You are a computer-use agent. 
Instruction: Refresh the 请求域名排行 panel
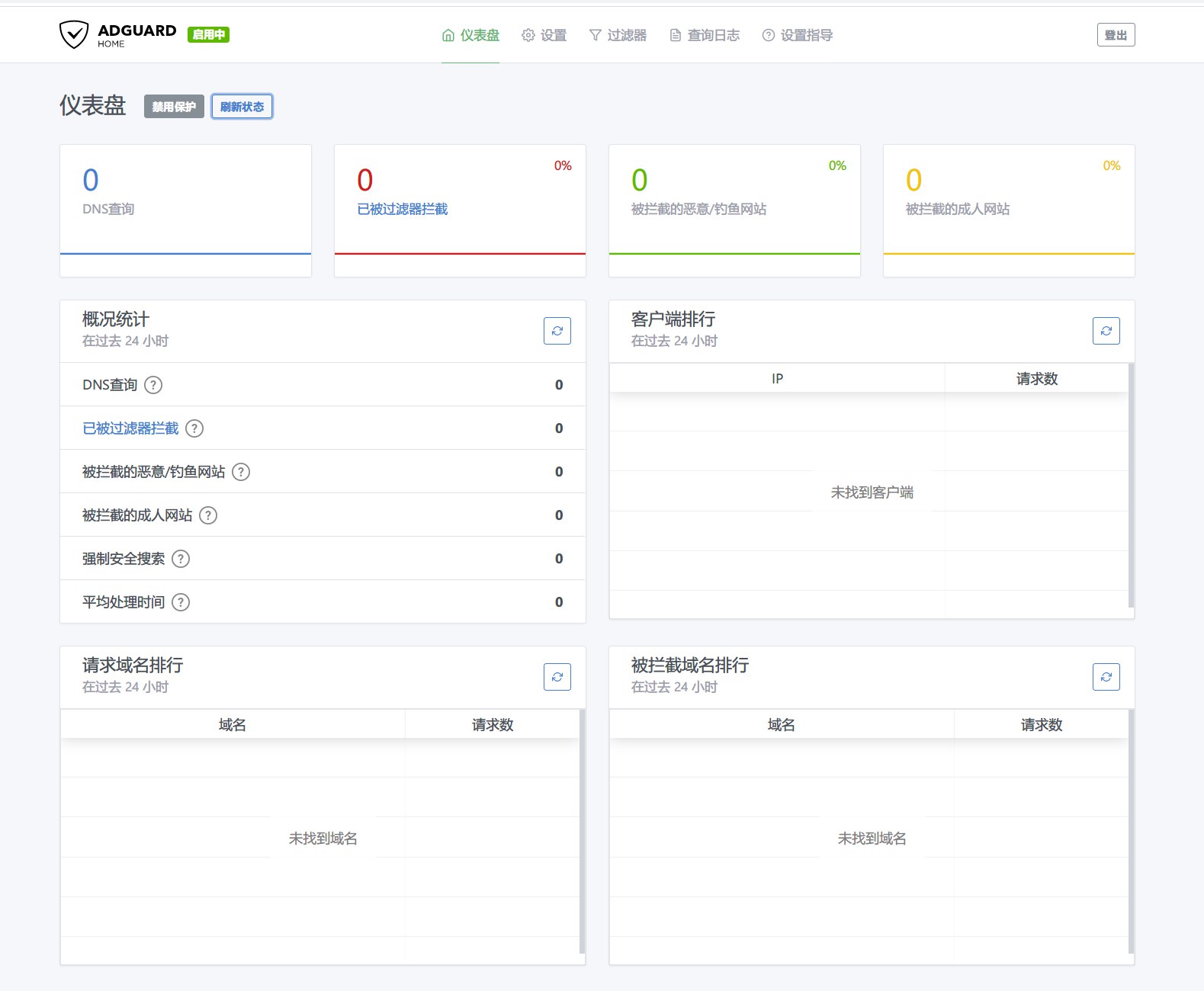[557, 677]
